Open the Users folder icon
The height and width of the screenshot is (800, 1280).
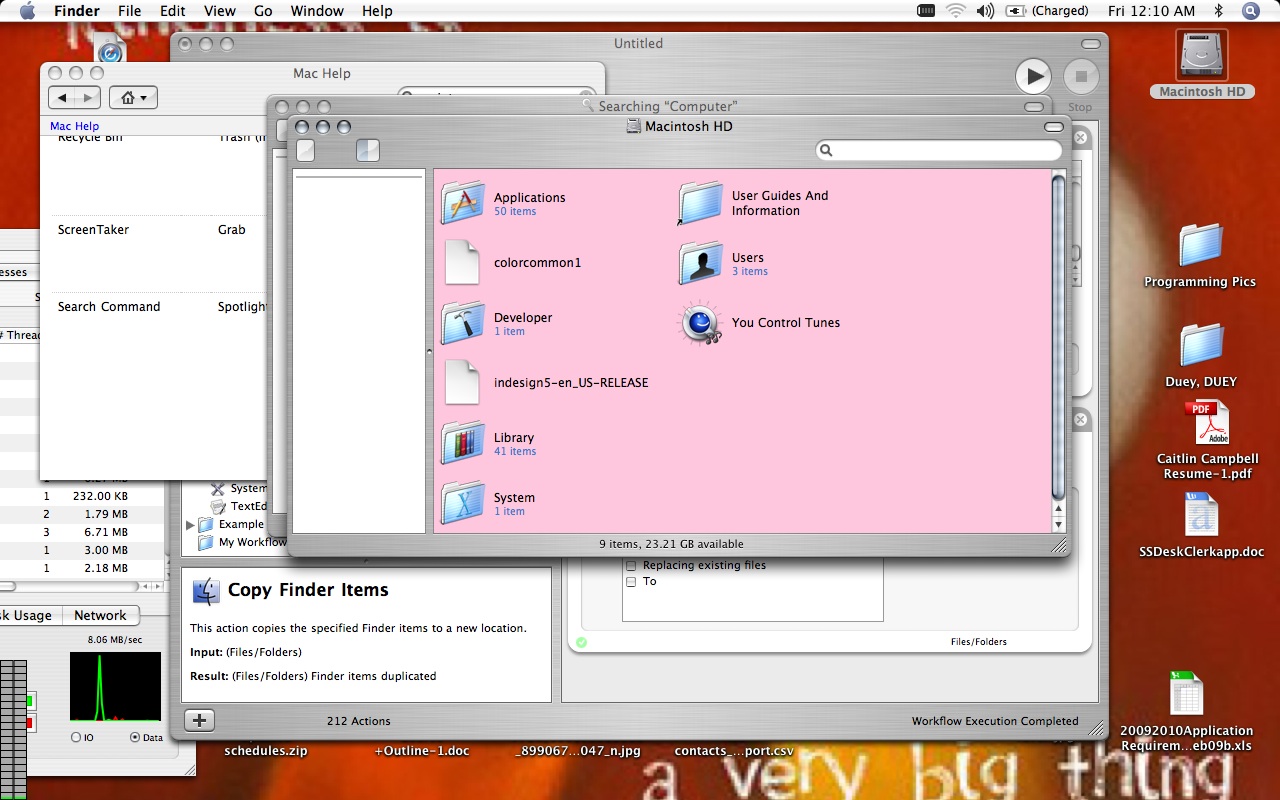point(700,263)
